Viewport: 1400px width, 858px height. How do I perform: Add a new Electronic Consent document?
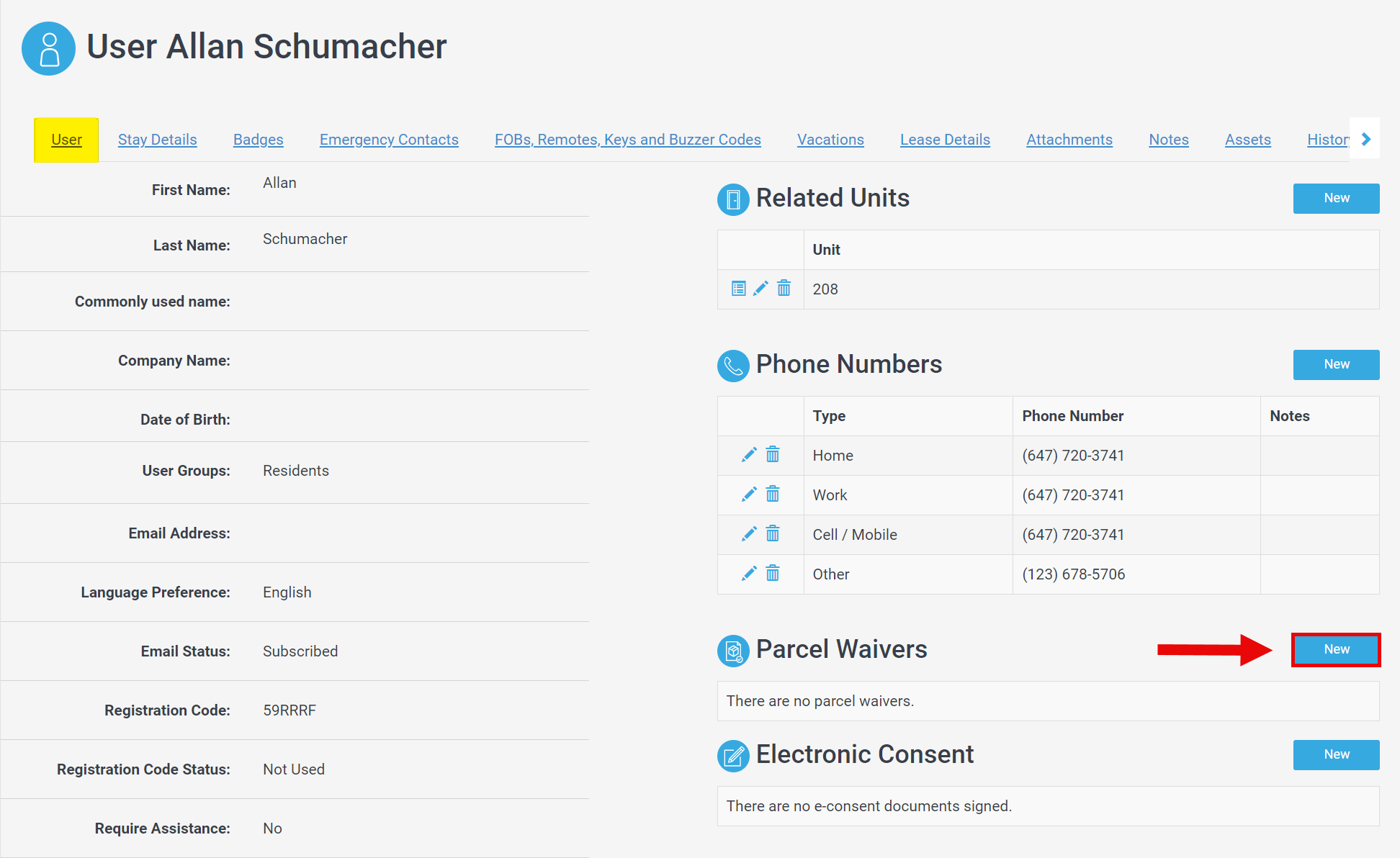point(1336,754)
